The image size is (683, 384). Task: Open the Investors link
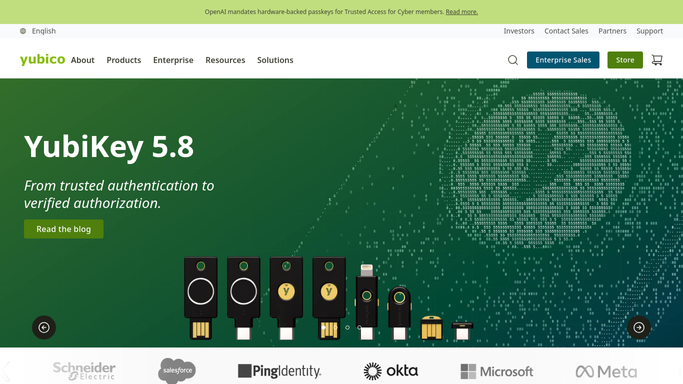(x=519, y=31)
